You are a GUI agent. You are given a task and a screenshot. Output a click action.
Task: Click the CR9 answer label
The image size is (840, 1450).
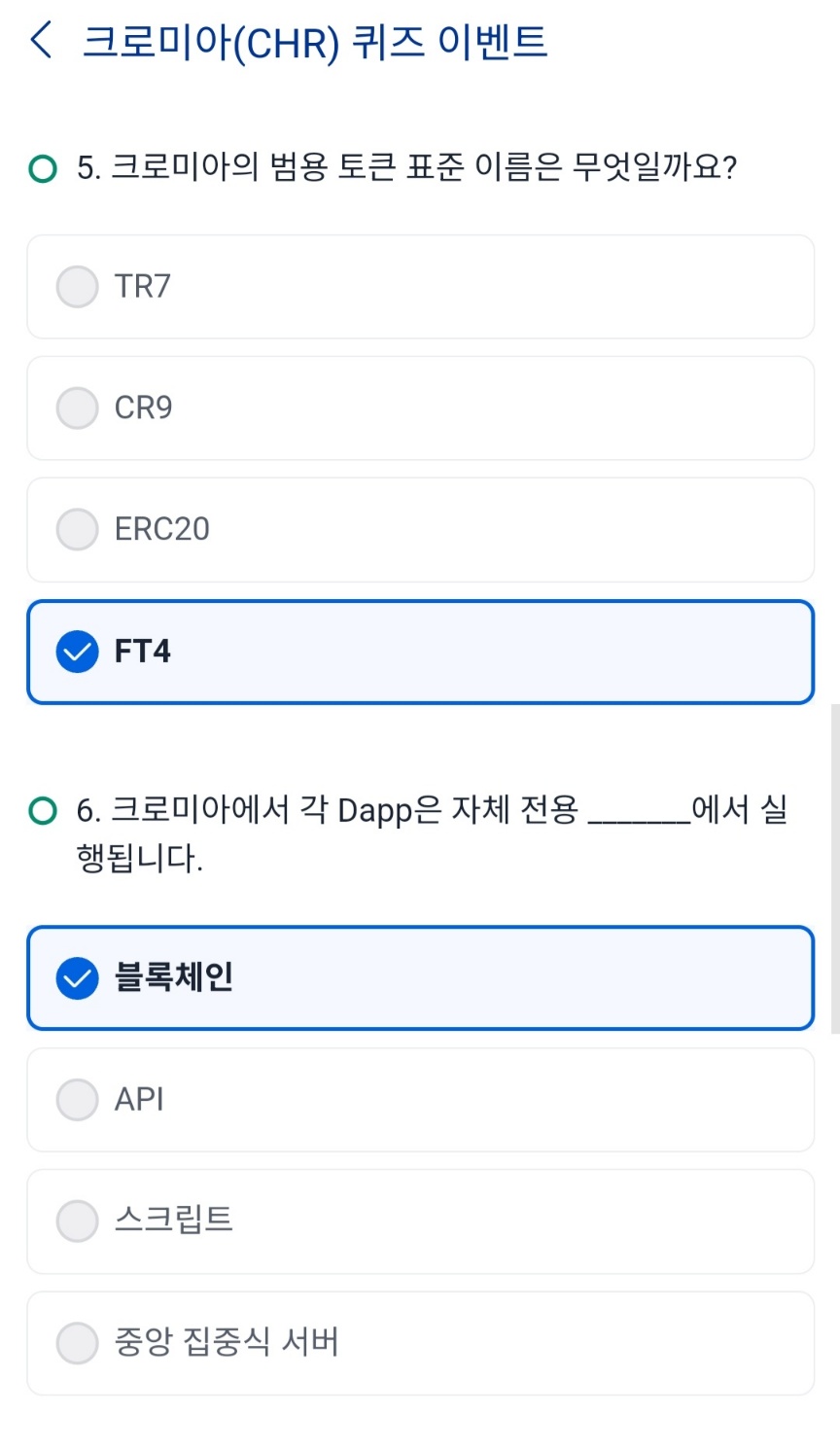pyautogui.click(x=143, y=408)
